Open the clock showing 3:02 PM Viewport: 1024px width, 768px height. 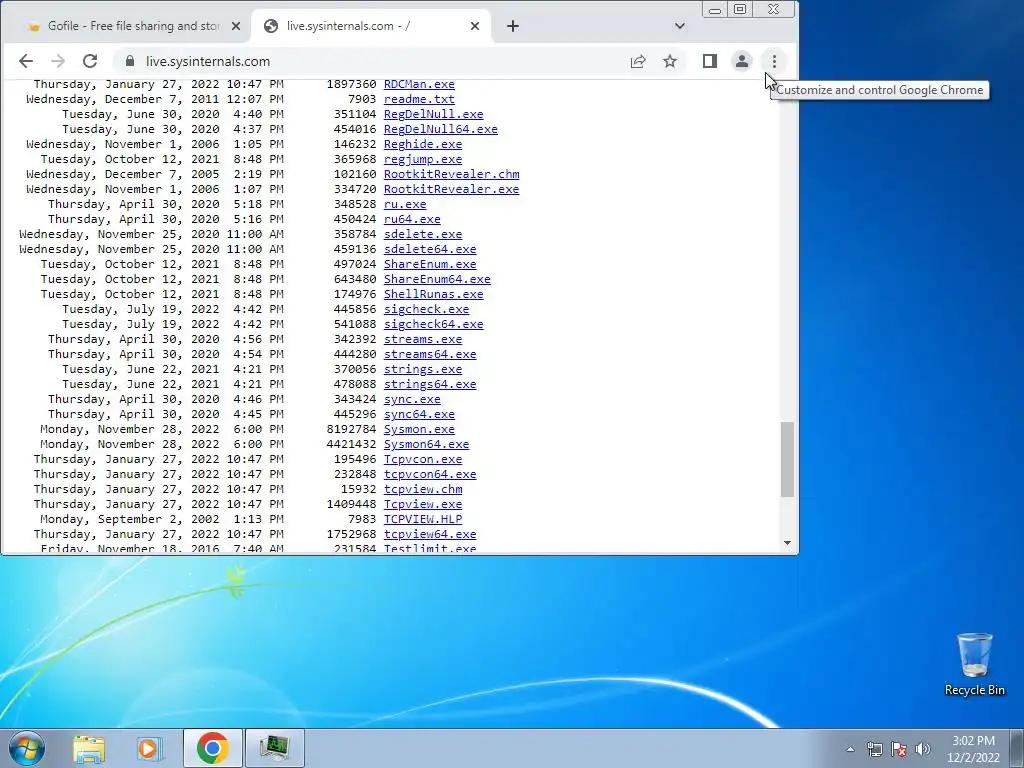click(973, 749)
